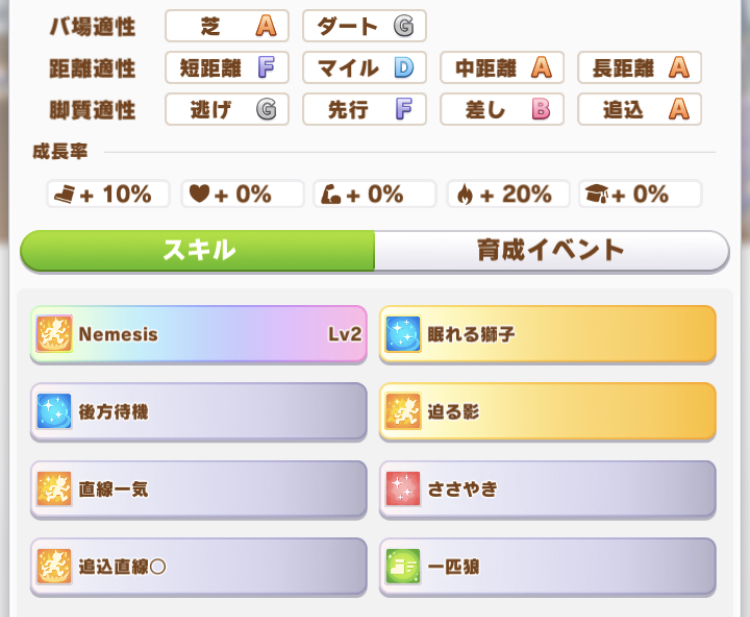Screen dimensions: 750x617
Task: Select the ダート G aptitude box
Action: click(x=364, y=25)
